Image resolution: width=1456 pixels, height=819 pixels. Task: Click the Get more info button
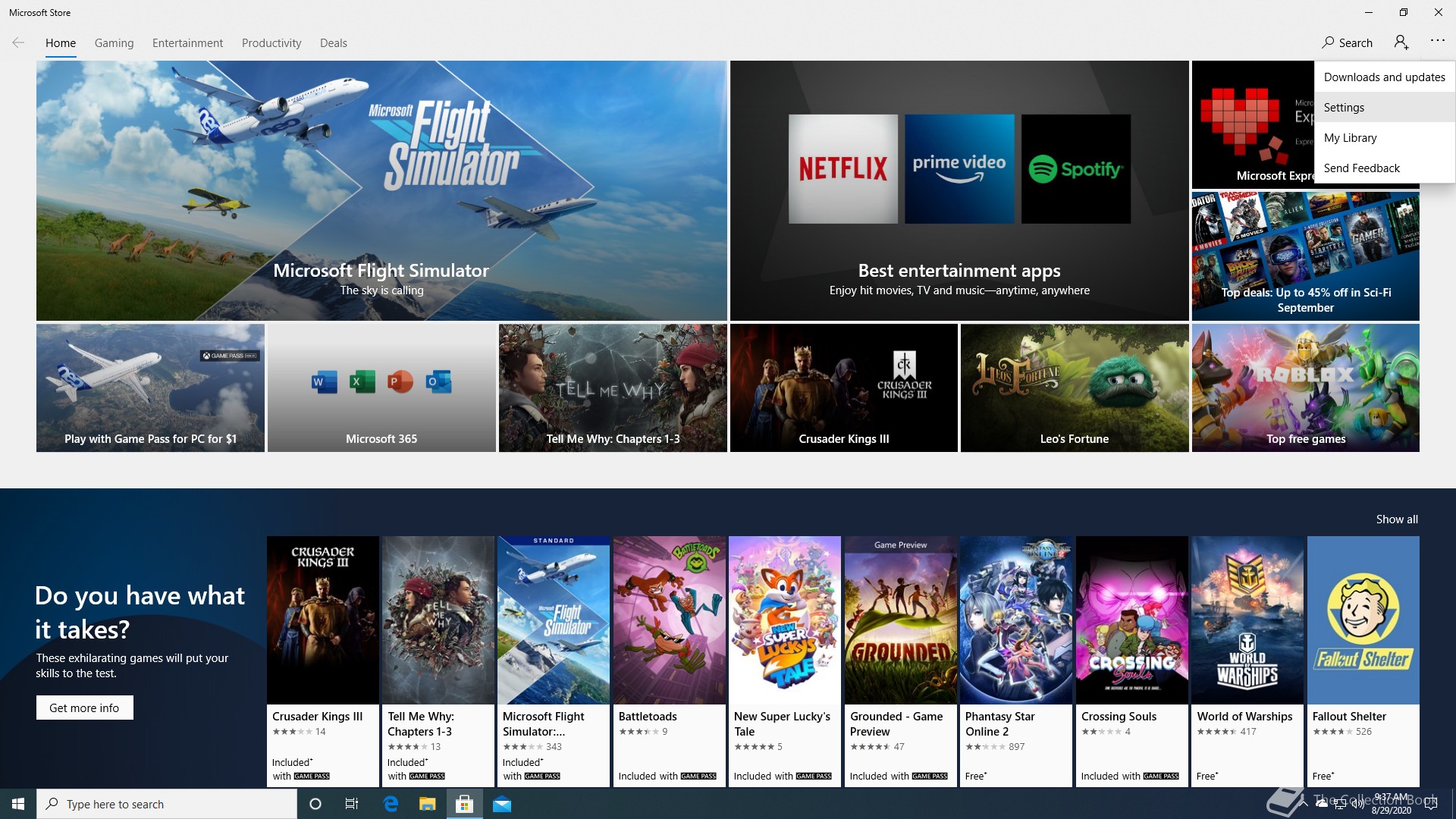84,708
